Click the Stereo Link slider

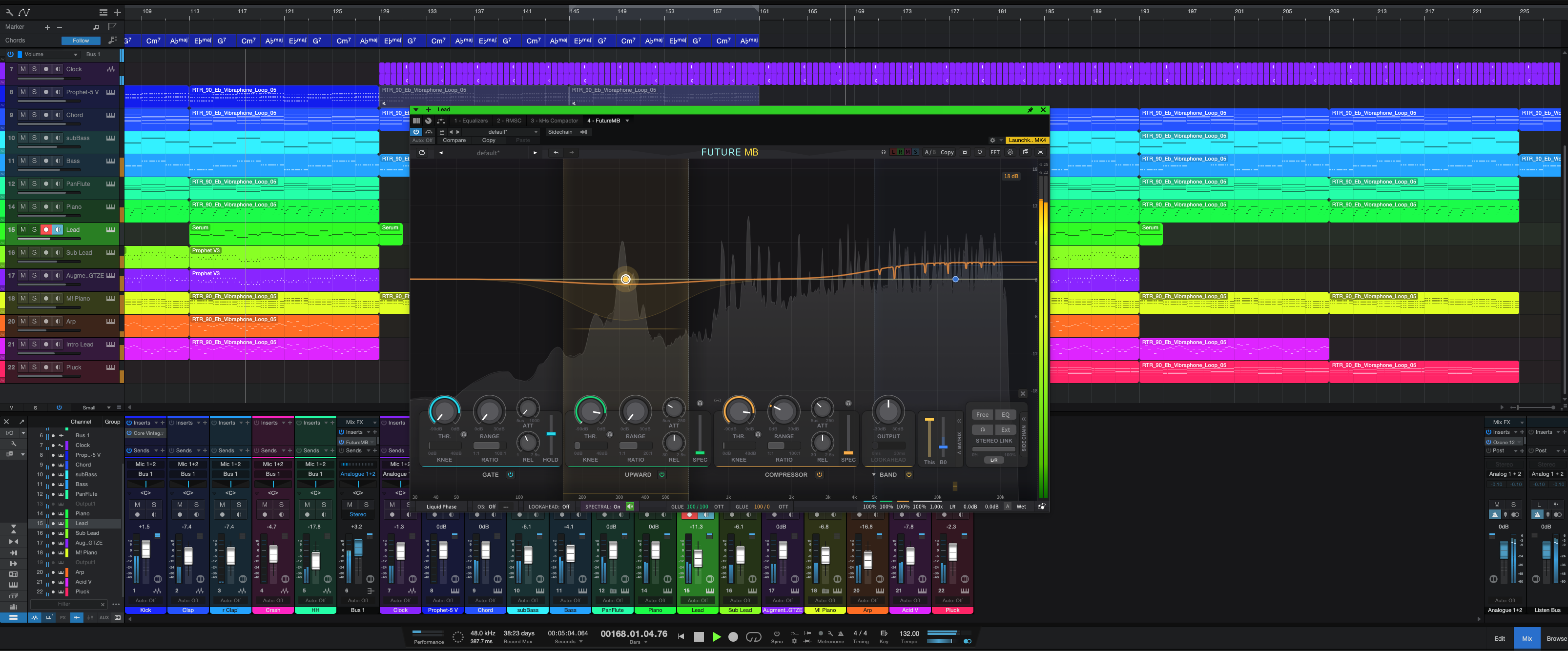993,449
